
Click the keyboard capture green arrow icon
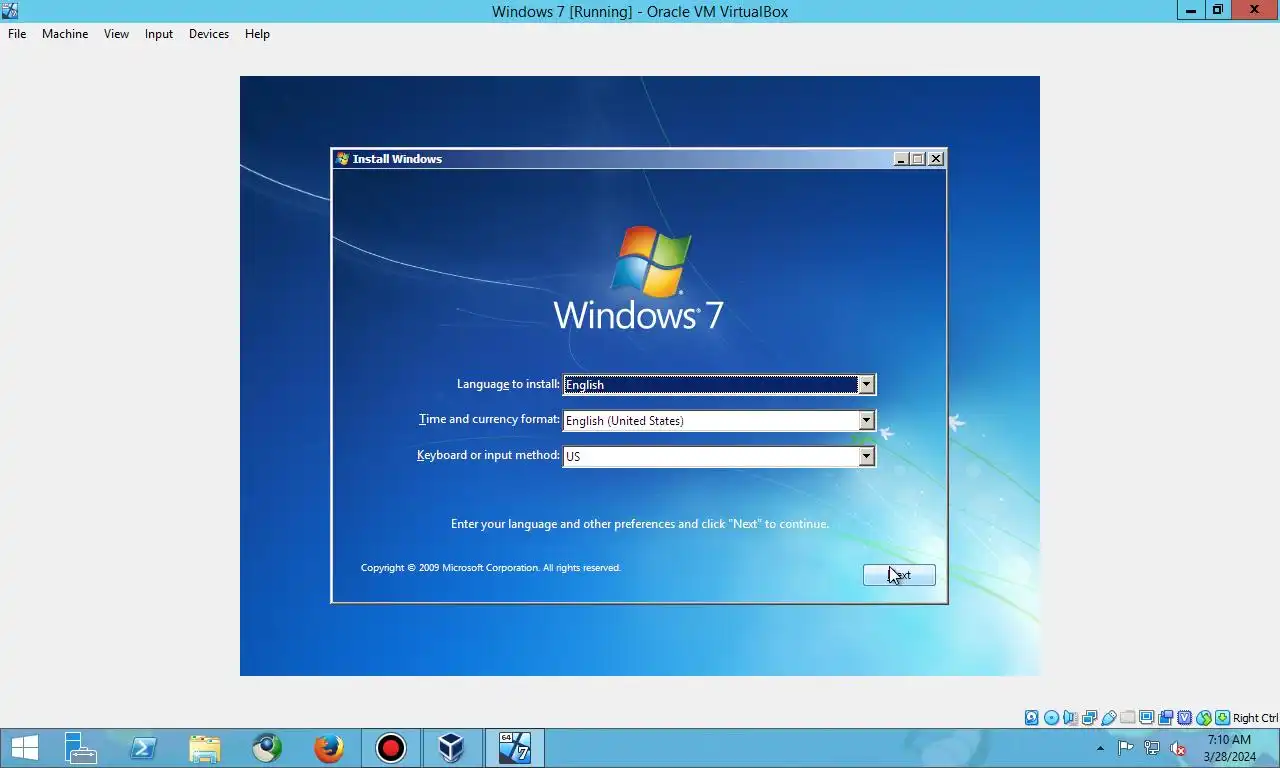[1222, 718]
